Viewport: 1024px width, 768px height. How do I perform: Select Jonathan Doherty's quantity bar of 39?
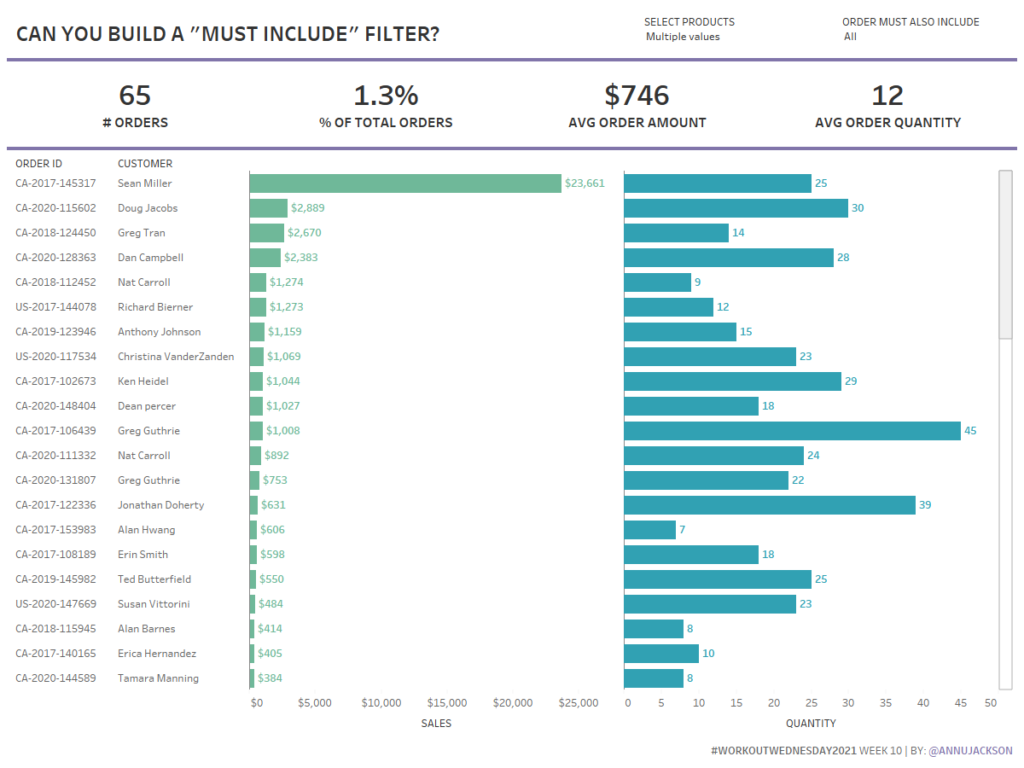click(769, 505)
